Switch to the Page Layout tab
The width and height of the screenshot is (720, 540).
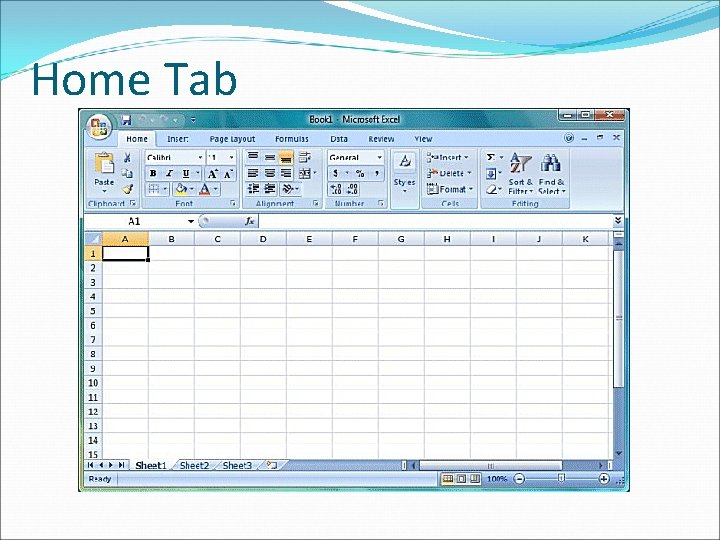(232, 139)
